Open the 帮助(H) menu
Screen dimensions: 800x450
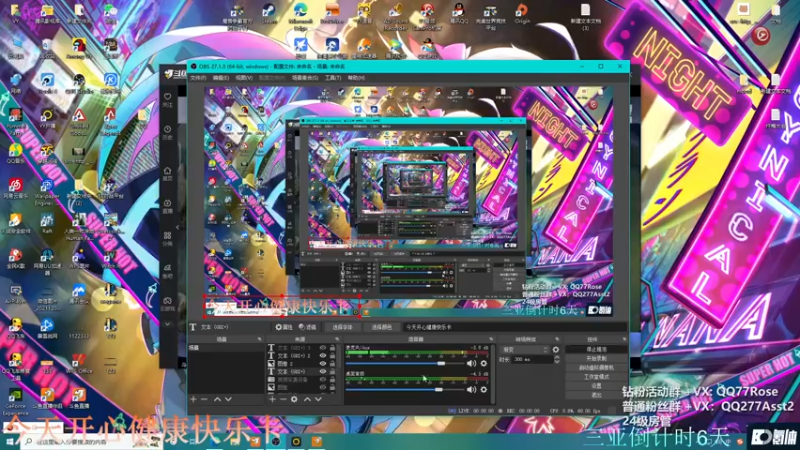(356, 78)
